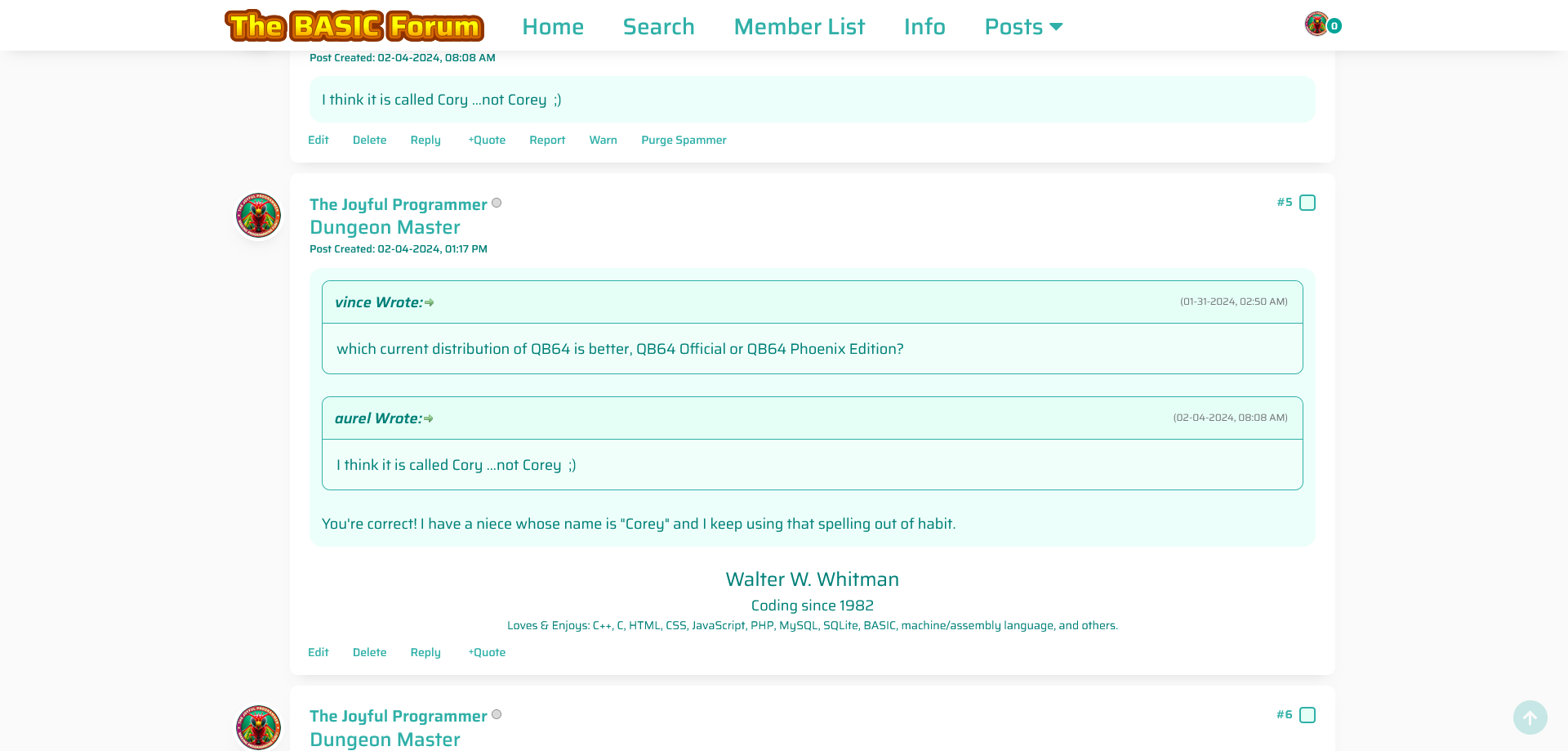The image size is (1568, 751).
Task: Follow arrow link in vince quote header
Action: click(x=430, y=303)
